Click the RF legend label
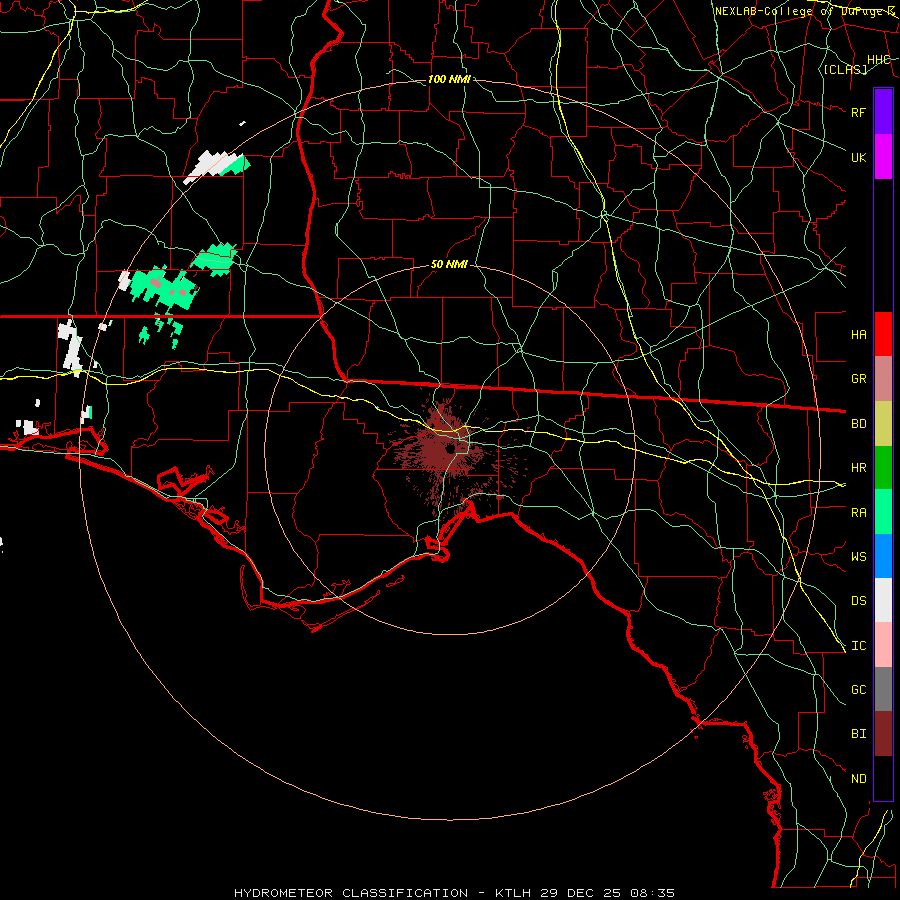Screen dimensions: 900x900 (x=858, y=112)
